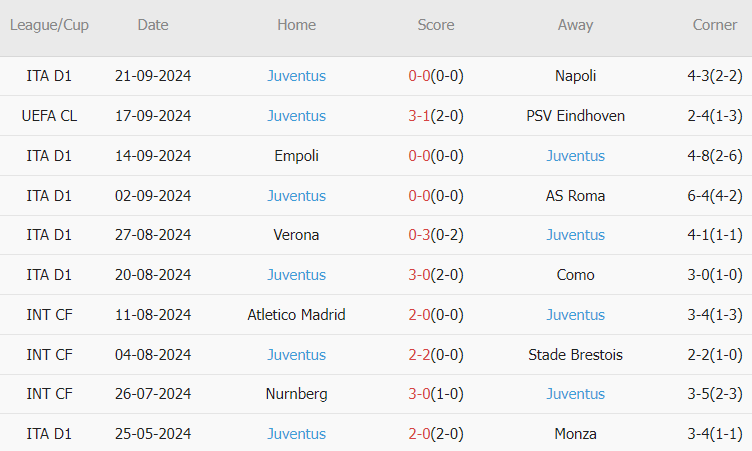Viewport: 752px width, 451px height.
Task: Click away Juventus link in Empoli row
Action: pos(575,156)
